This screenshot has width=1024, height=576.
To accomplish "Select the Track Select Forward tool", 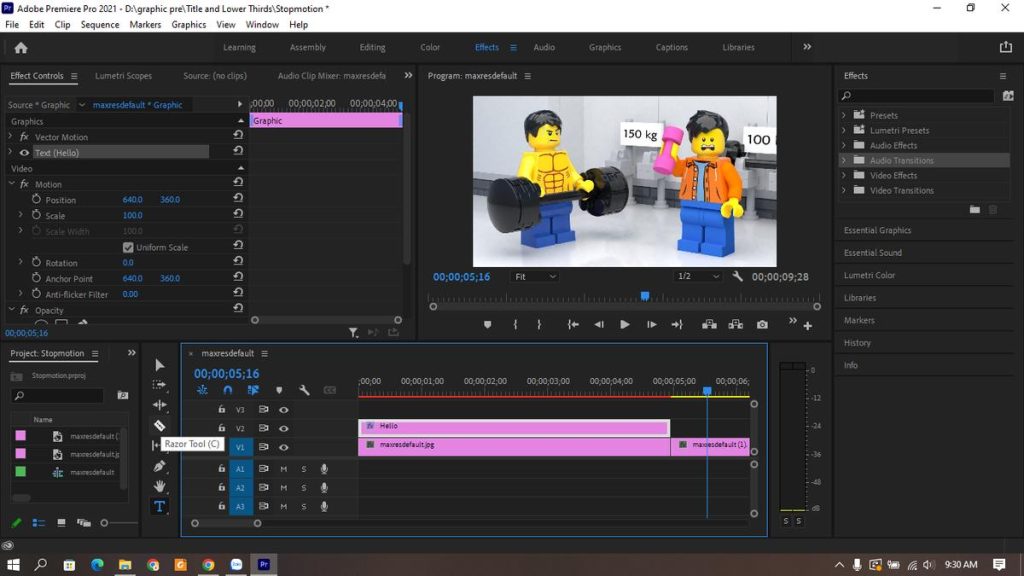I will click(159, 385).
